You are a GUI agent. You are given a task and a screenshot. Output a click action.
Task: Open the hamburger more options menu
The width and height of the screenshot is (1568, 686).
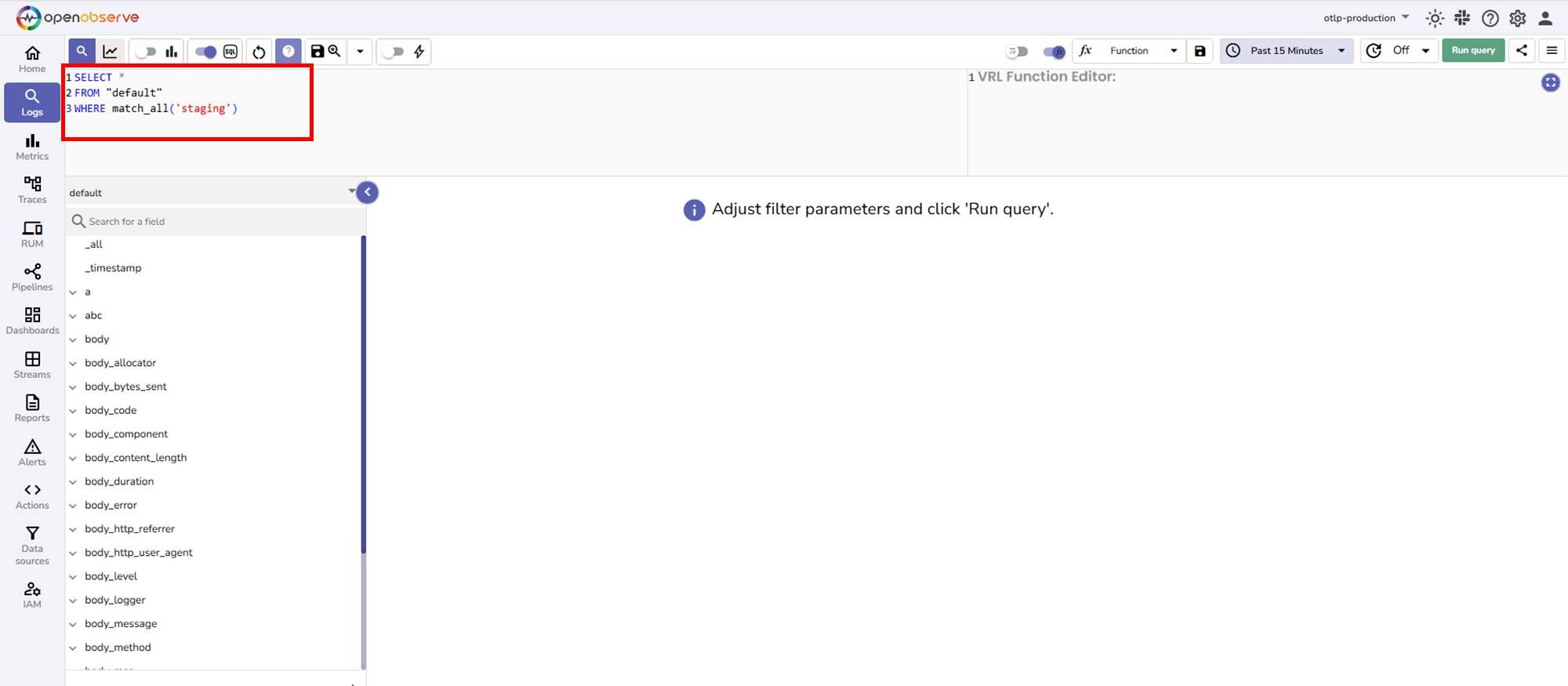(x=1552, y=50)
